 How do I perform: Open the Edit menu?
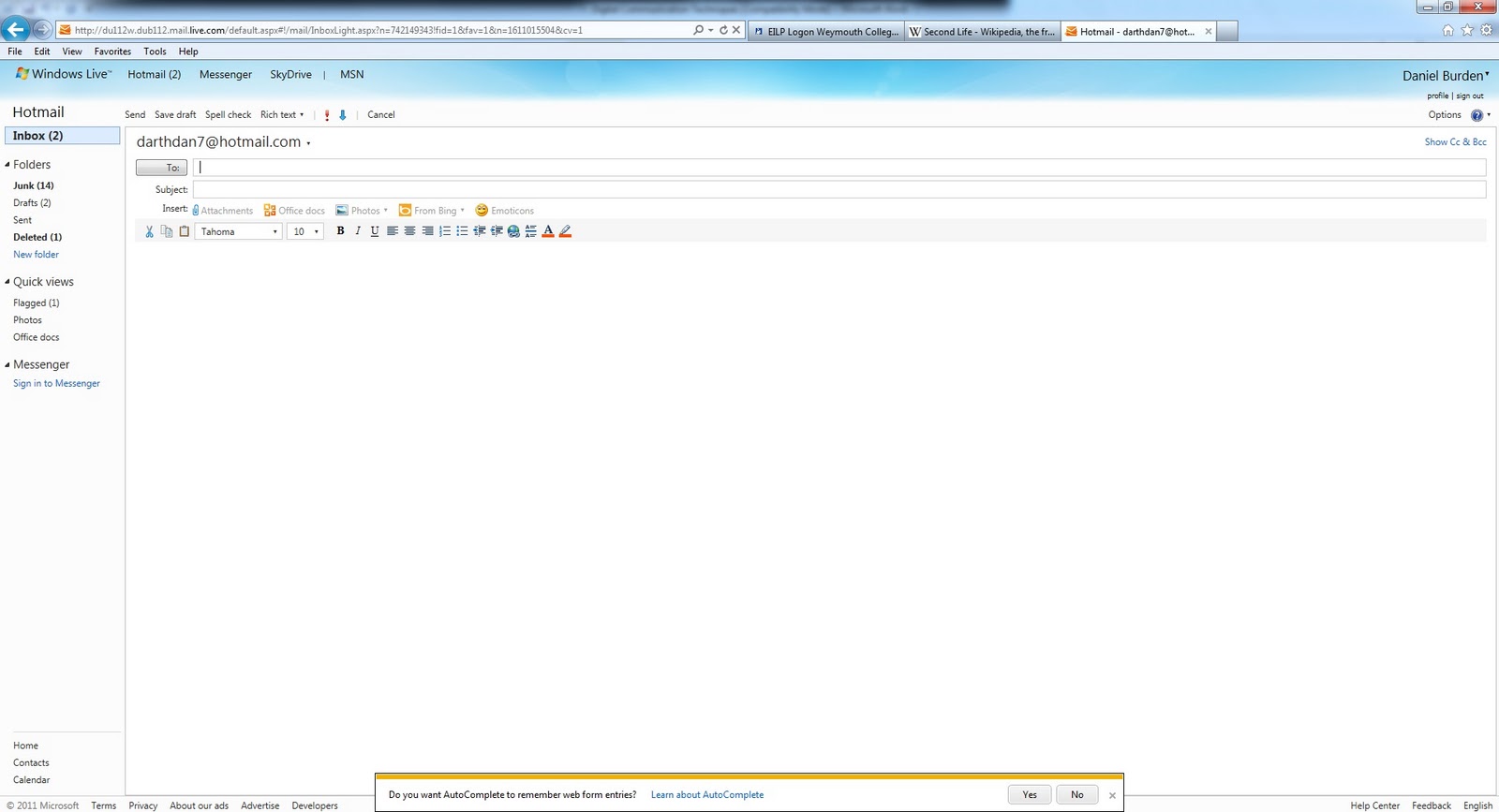pos(42,52)
